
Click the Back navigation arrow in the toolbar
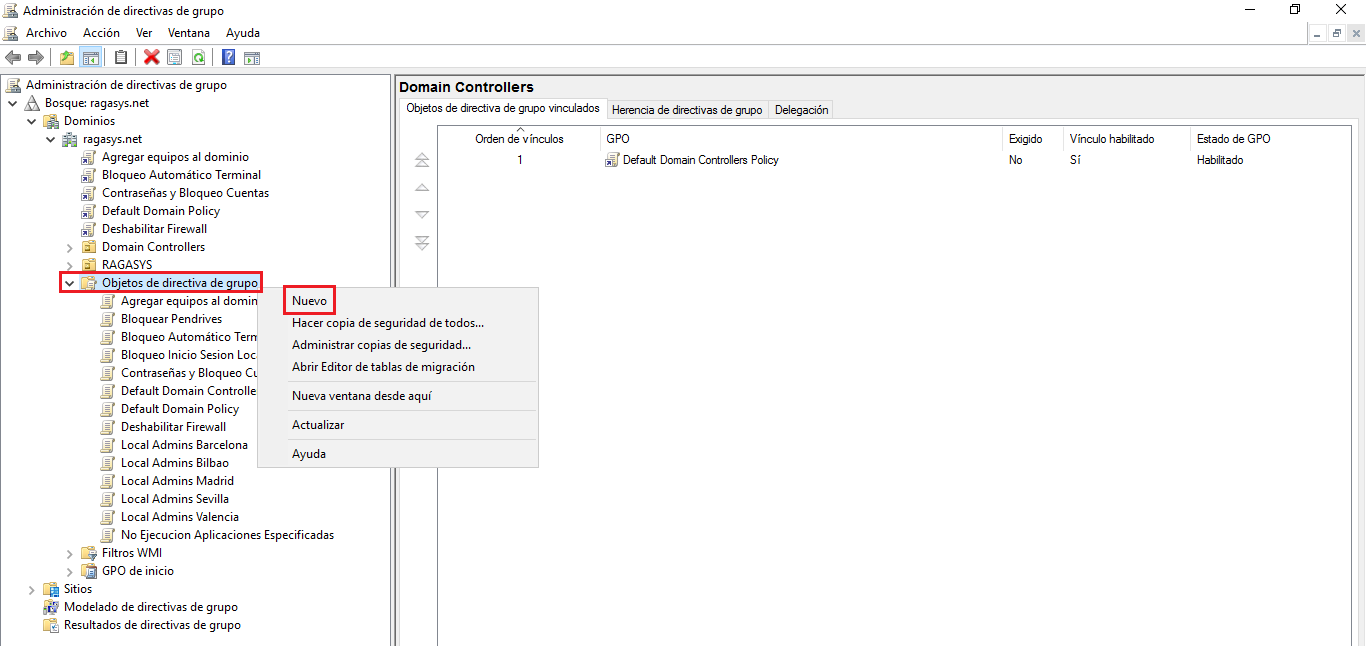[13, 57]
